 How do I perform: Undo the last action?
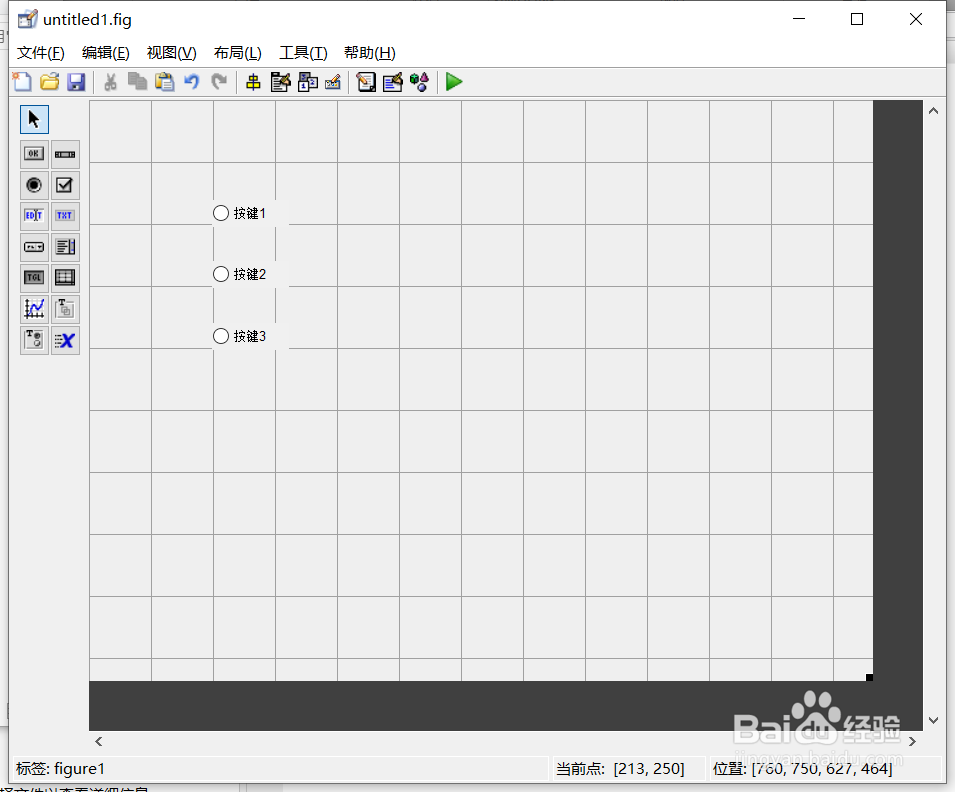click(192, 82)
